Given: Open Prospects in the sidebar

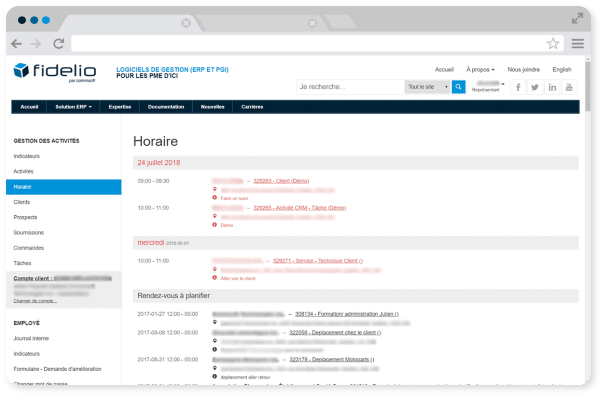Looking at the screenshot, I should [25, 217].
